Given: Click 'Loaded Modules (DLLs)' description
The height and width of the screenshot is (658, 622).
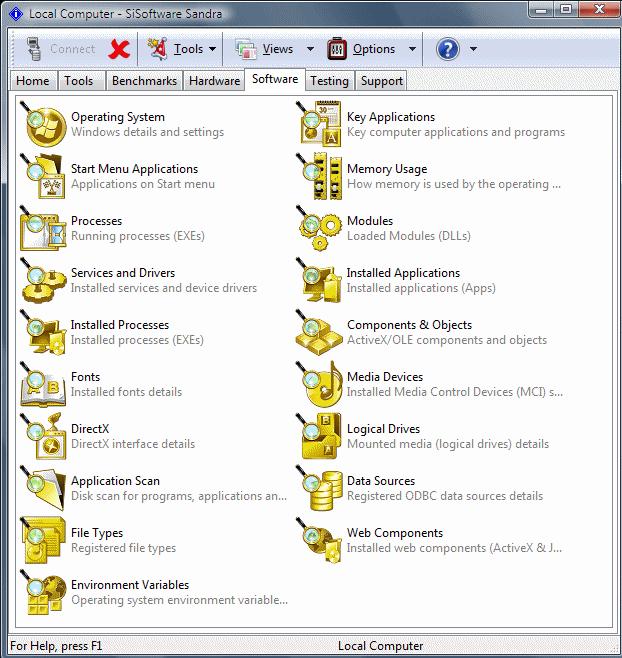Looking at the screenshot, I should click(x=409, y=236).
